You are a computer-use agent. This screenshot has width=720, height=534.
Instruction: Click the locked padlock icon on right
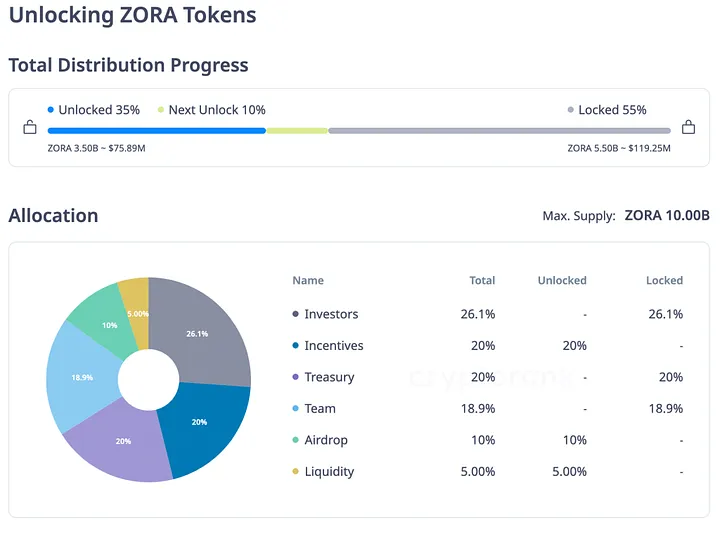[688, 128]
